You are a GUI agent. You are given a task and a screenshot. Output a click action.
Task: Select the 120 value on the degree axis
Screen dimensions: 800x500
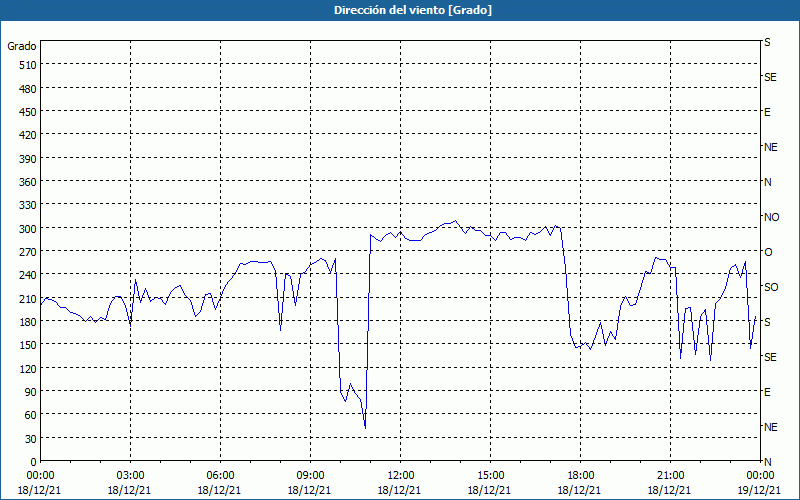(x=28, y=368)
